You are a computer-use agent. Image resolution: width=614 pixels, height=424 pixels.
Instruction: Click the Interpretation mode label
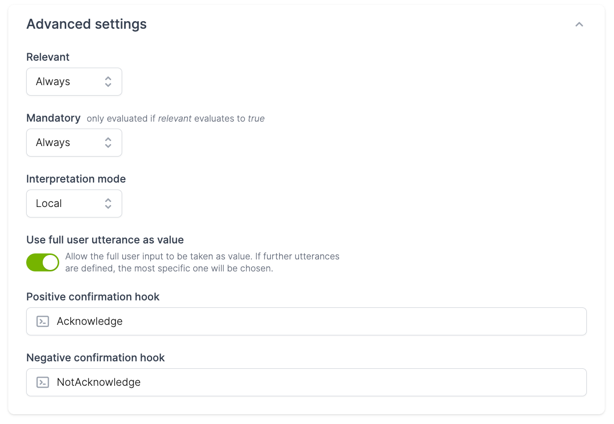[x=76, y=179]
